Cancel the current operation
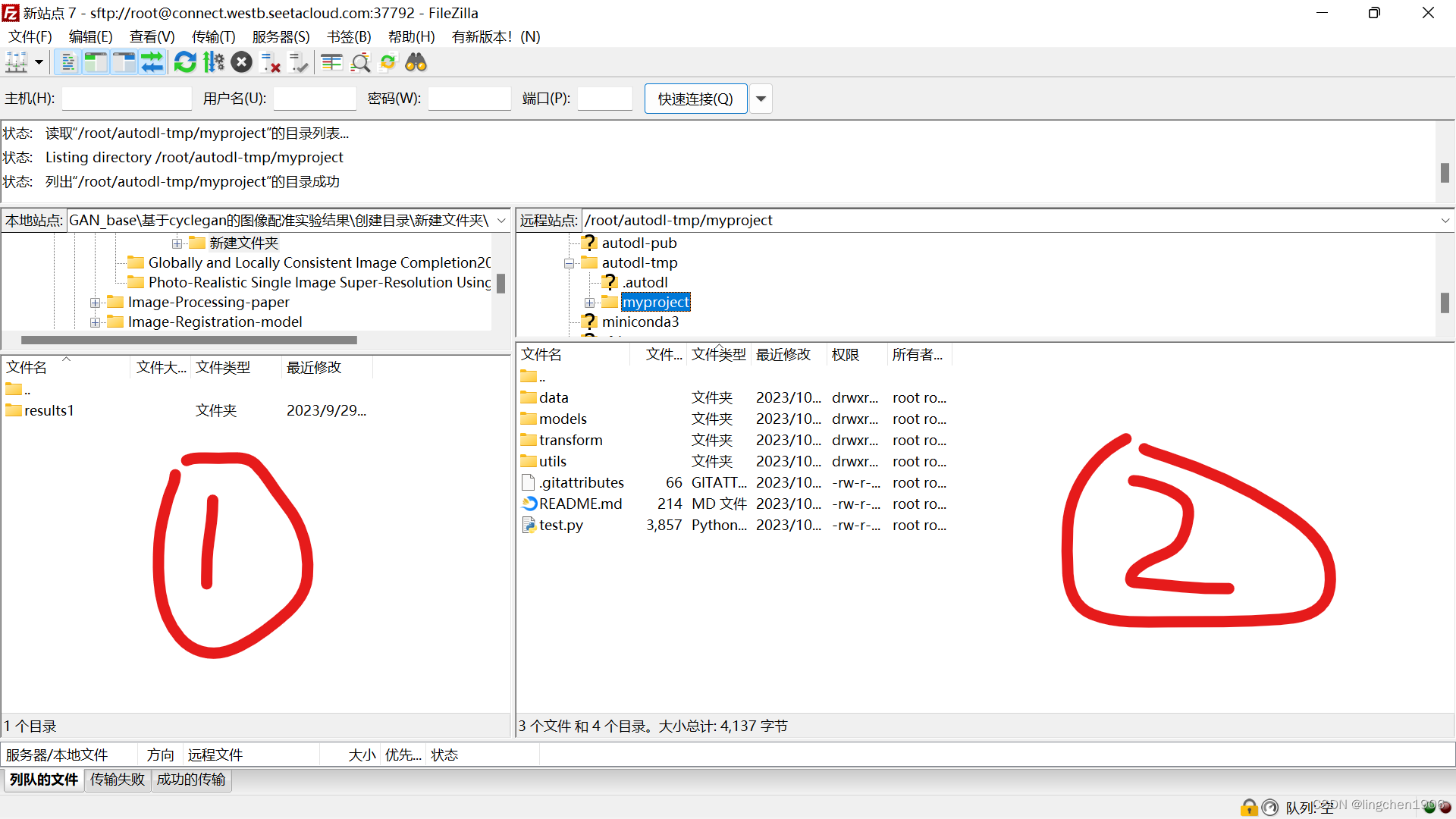The height and width of the screenshot is (819, 1456). coord(241,62)
